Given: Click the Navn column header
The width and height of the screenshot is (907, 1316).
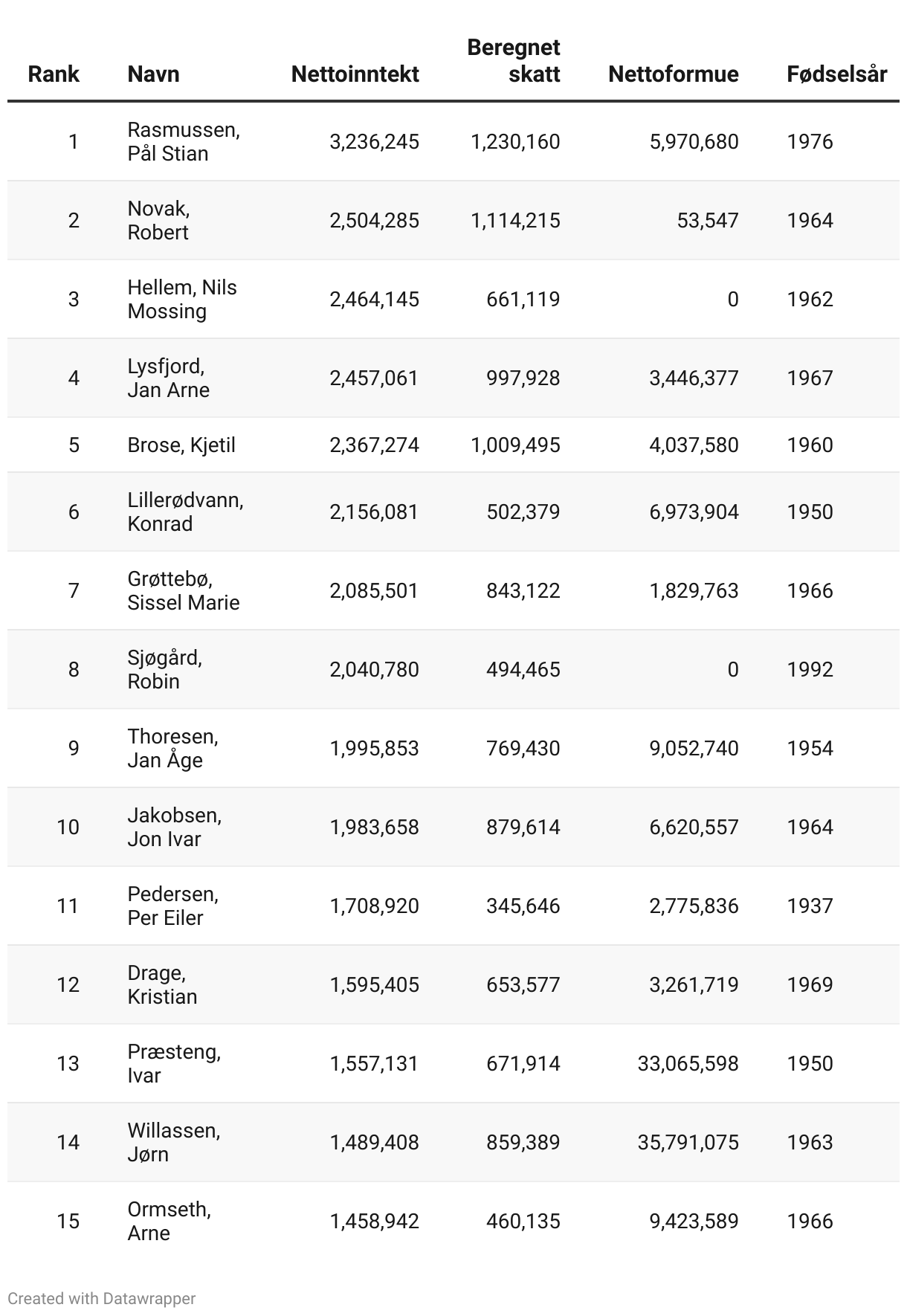Looking at the screenshot, I should coord(153,74).
